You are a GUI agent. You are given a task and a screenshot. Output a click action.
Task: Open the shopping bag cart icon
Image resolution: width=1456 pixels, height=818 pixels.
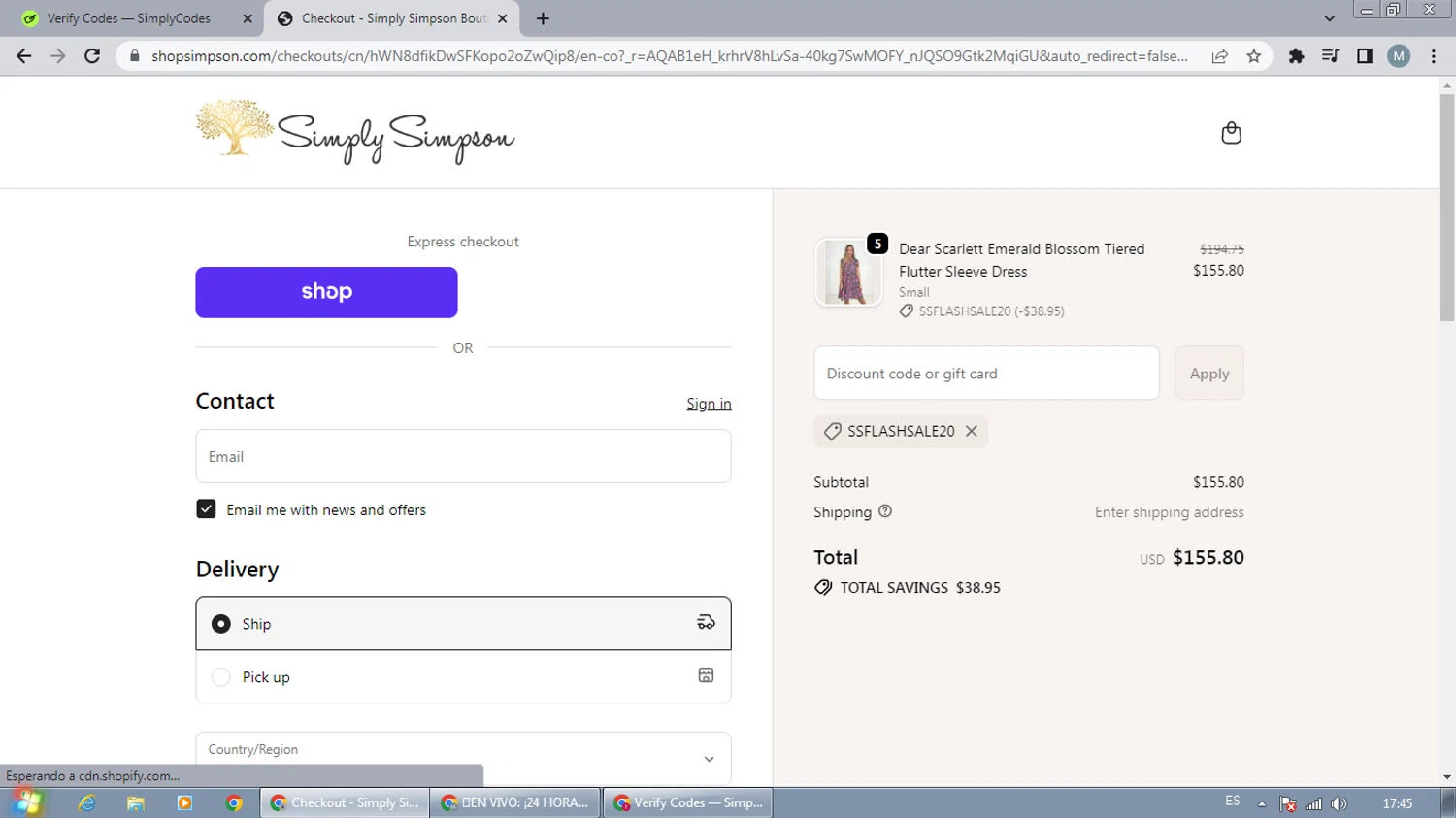1231,133
